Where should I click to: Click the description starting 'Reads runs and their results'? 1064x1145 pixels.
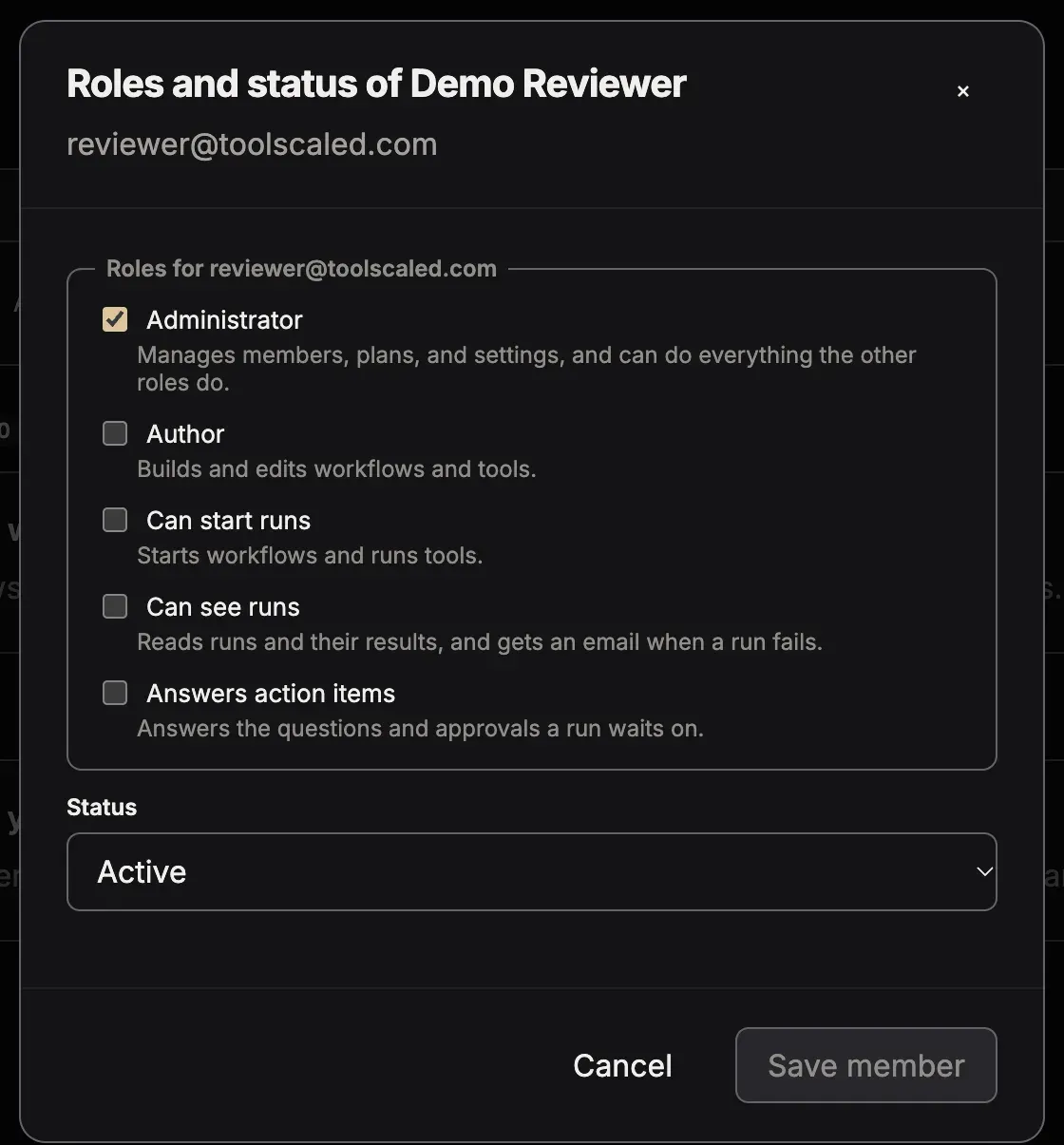click(x=480, y=642)
